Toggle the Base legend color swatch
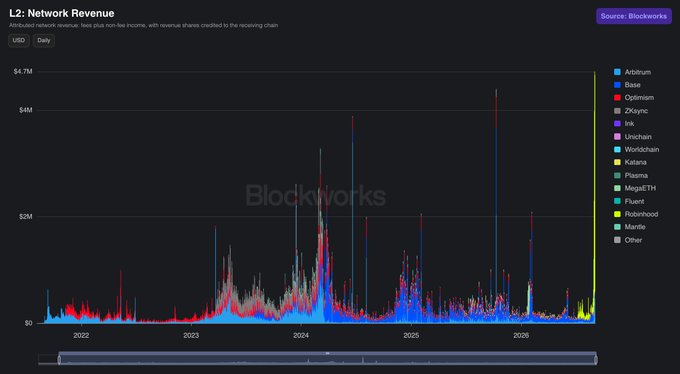This screenshot has height=374, width=680. click(x=617, y=85)
